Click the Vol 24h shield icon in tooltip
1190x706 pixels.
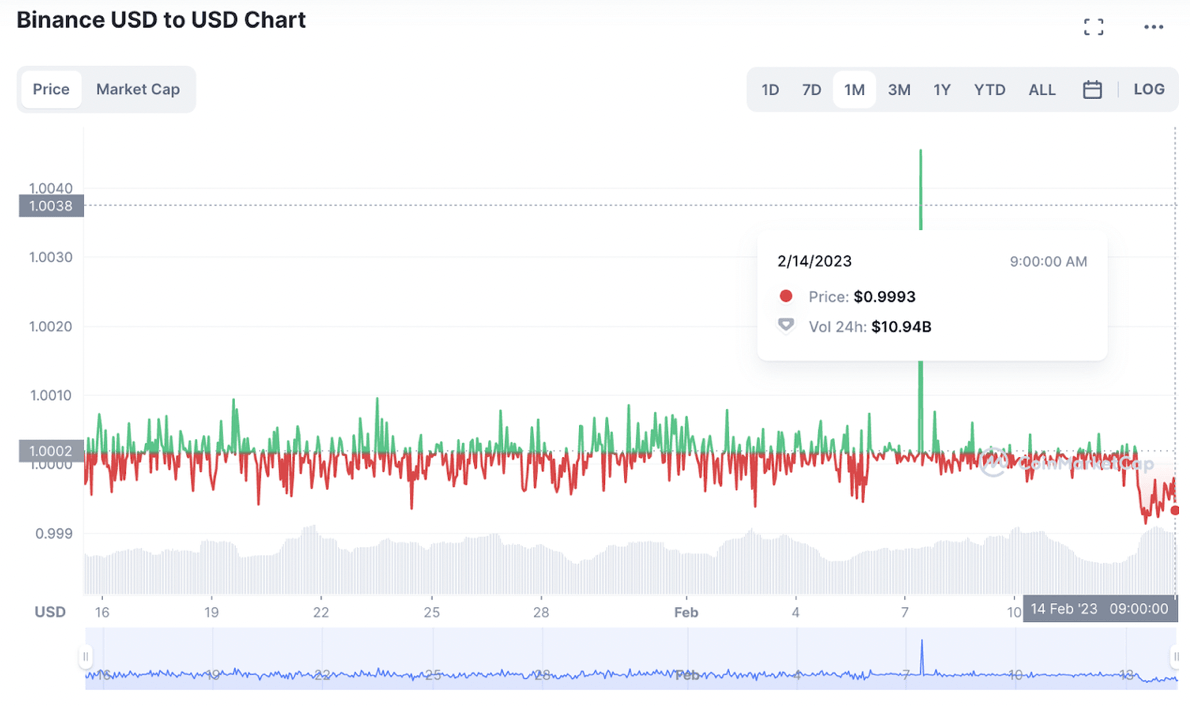[786, 325]
